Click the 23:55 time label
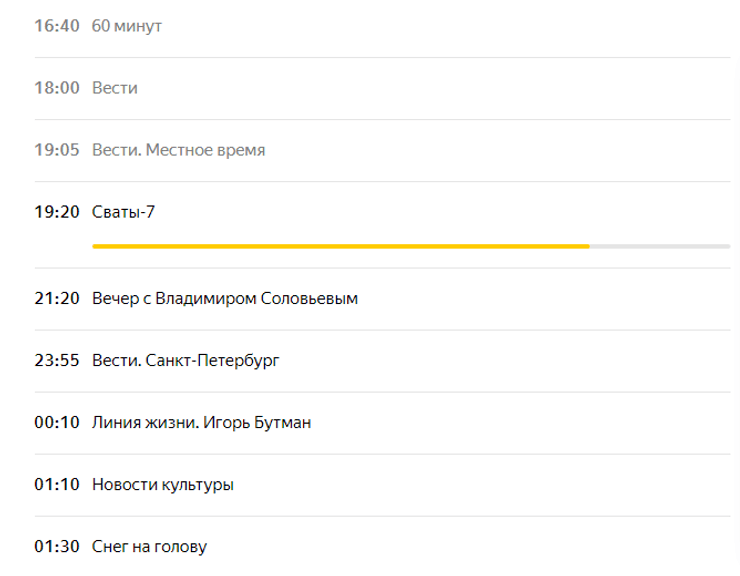Screen dimensions: 740x576 (56, 360)
